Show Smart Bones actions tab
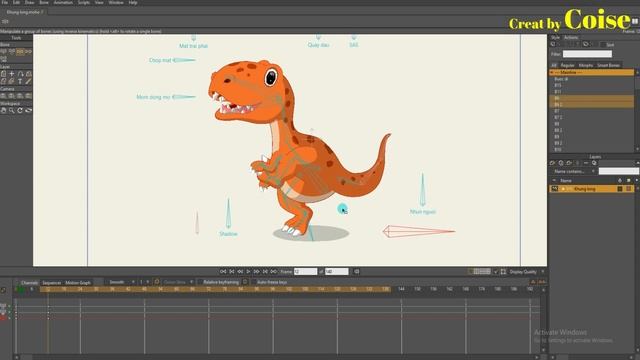 pyautogui.click(x=608, y=65)
